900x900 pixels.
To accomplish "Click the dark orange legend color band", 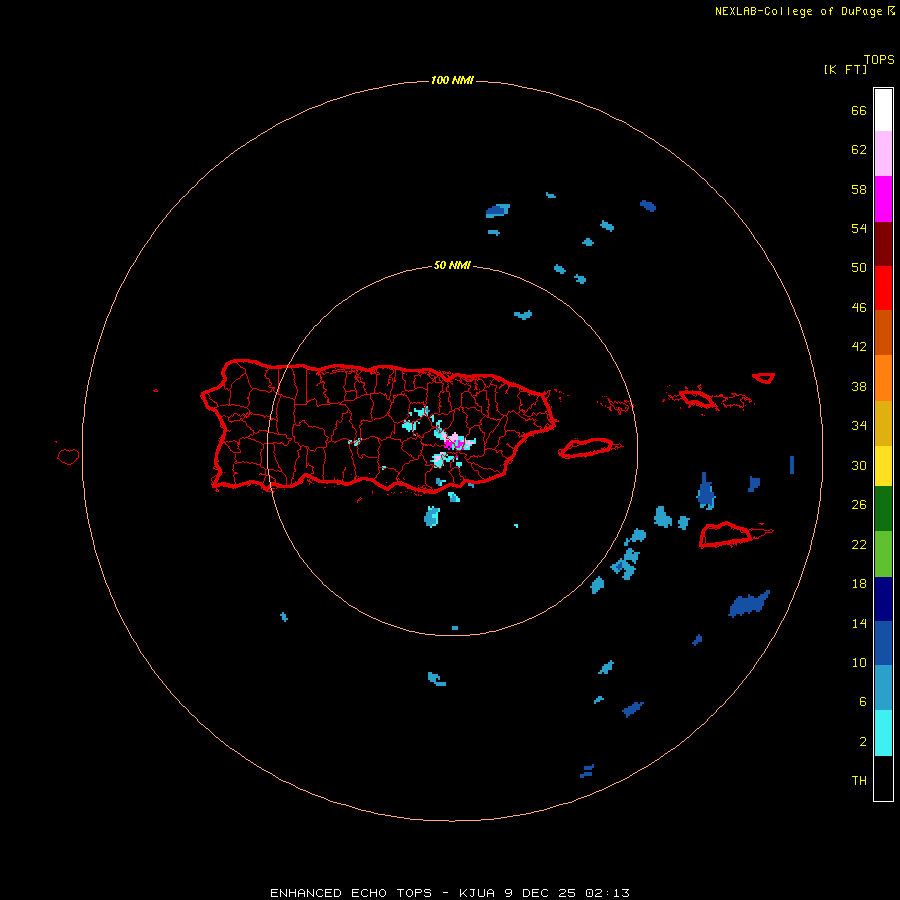I will pyautogui.click(x=883, y=332).
